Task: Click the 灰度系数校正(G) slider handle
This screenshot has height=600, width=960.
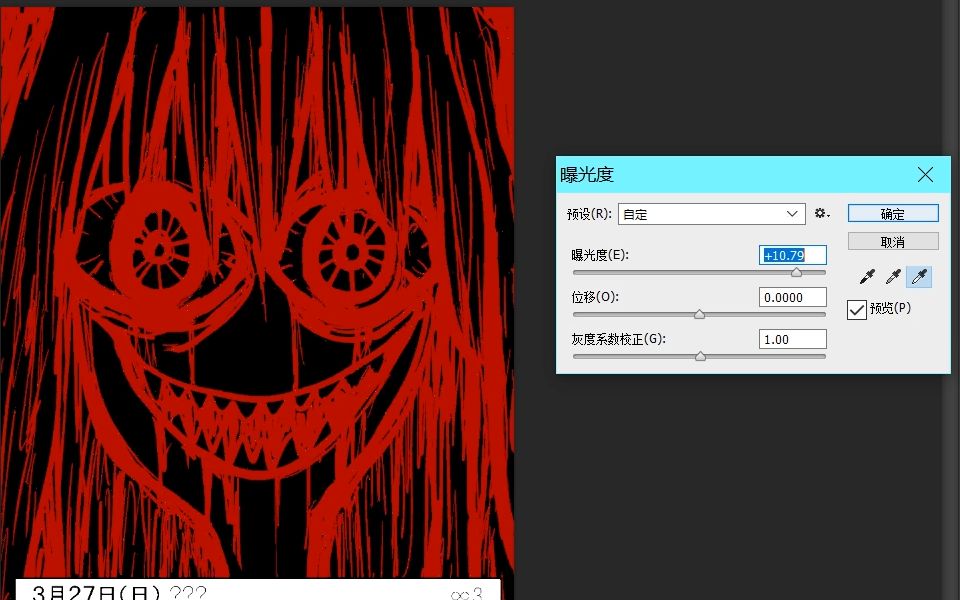Action: (700, 356)
